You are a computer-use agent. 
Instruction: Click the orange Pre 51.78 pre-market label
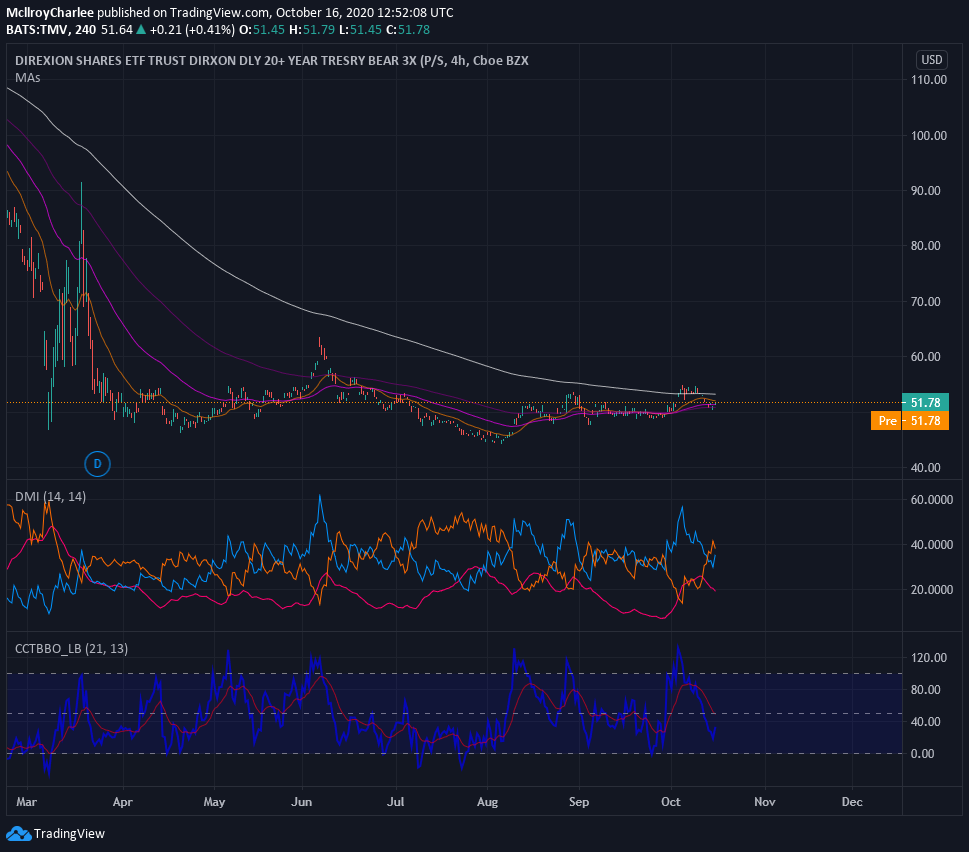[x=910, y=421]
